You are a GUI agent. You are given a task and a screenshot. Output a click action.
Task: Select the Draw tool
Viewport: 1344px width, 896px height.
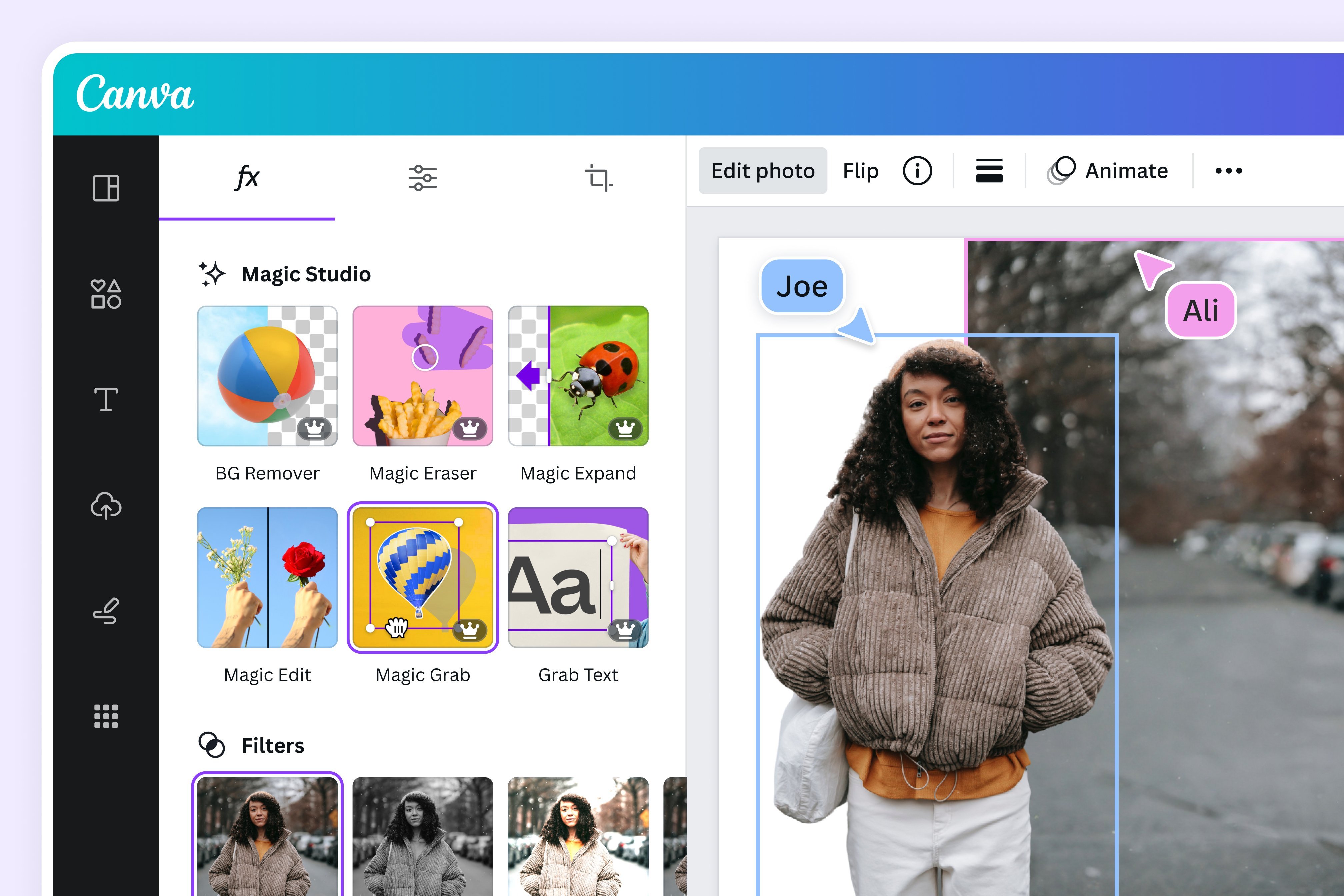pyautogui.click(x=105, y=610)
